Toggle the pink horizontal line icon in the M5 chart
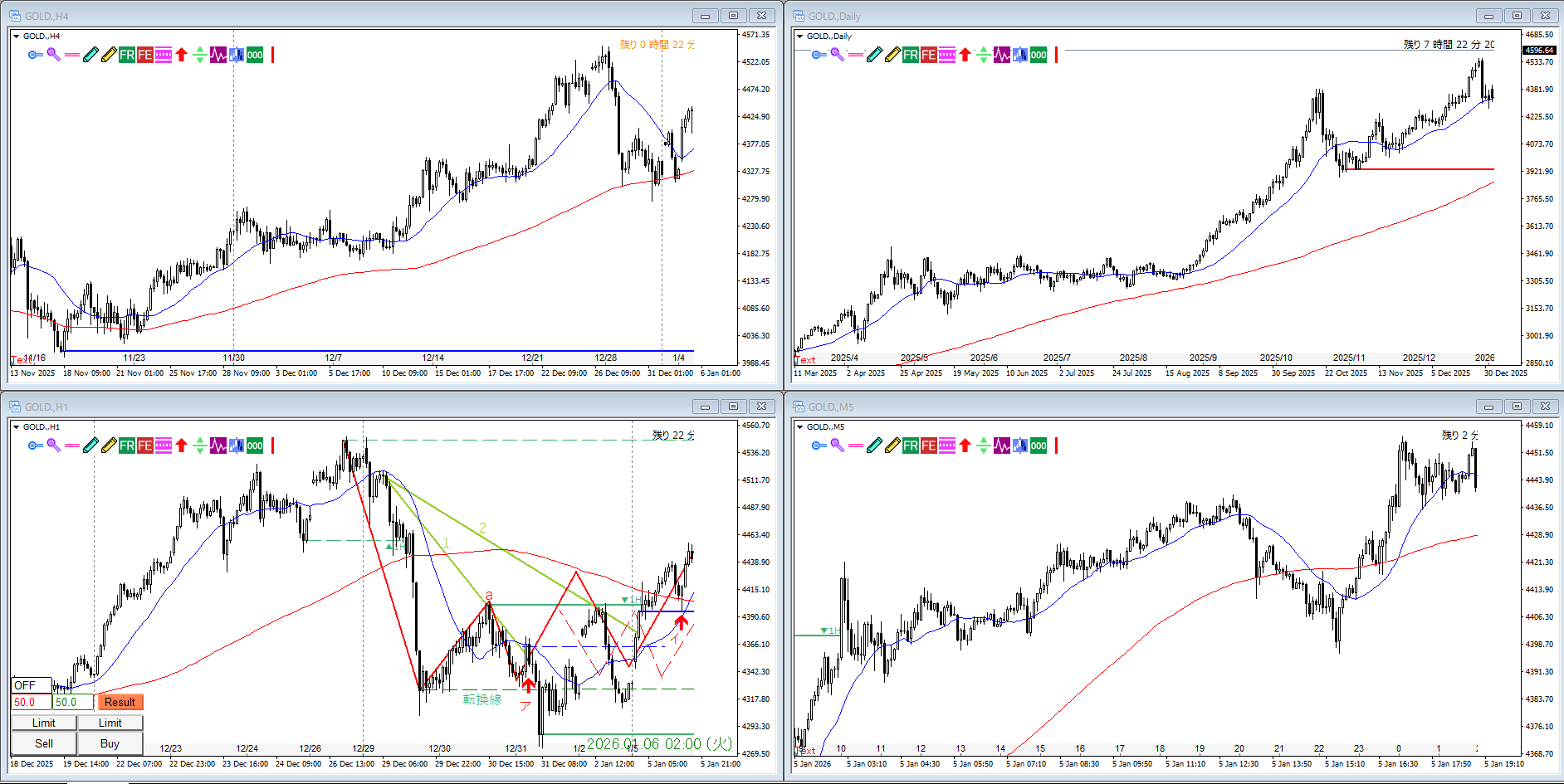 coord(856,446)
